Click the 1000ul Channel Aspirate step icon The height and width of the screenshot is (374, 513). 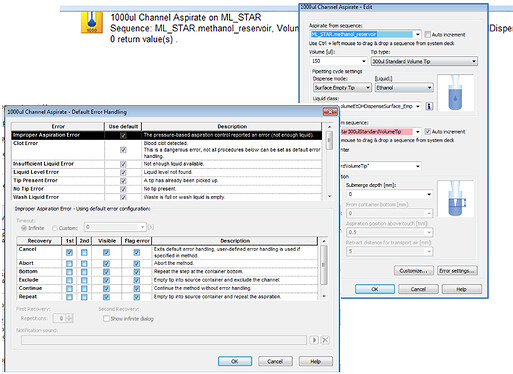point(92,22)
